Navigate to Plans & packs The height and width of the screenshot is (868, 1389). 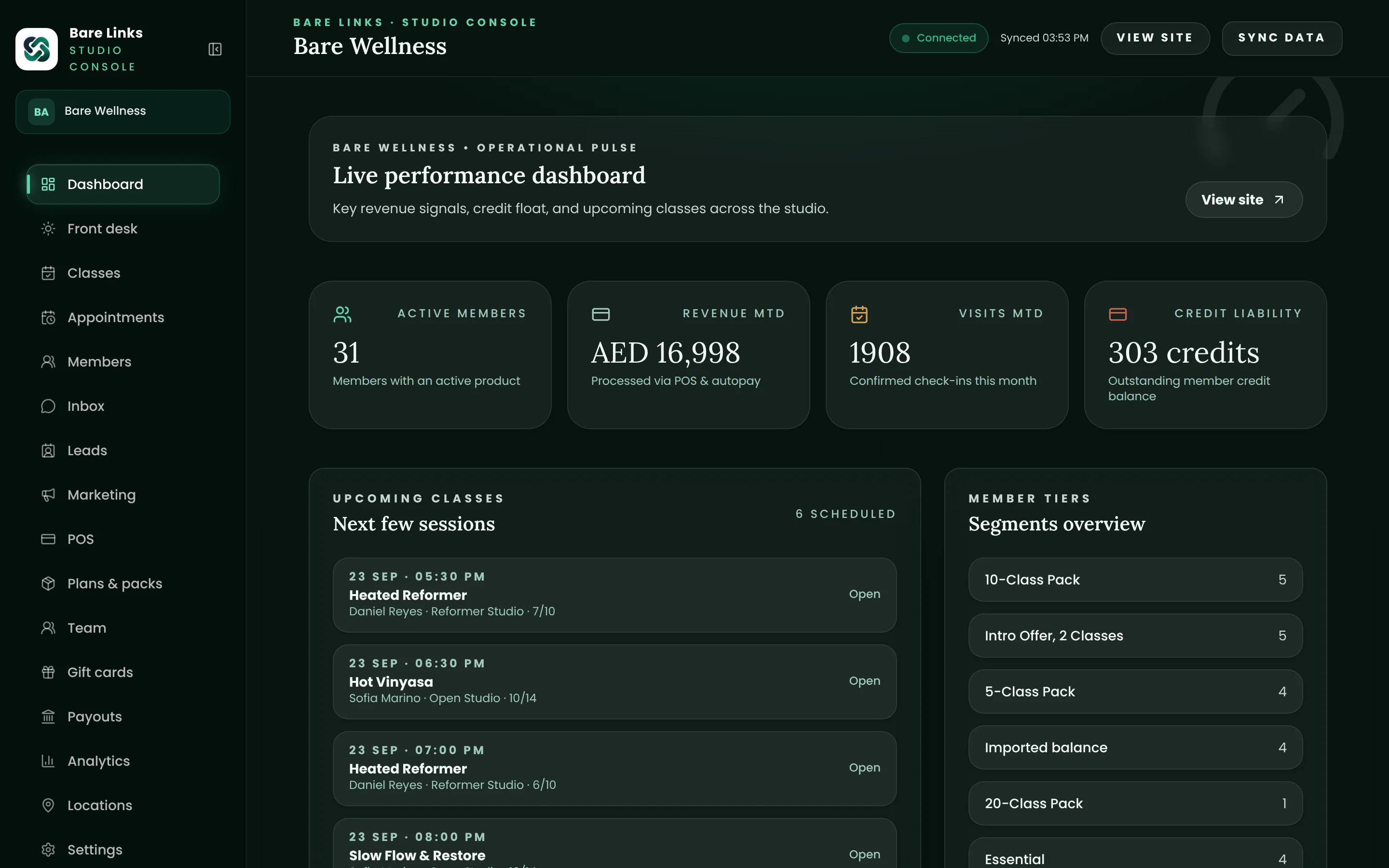click(x=123, y=583)
